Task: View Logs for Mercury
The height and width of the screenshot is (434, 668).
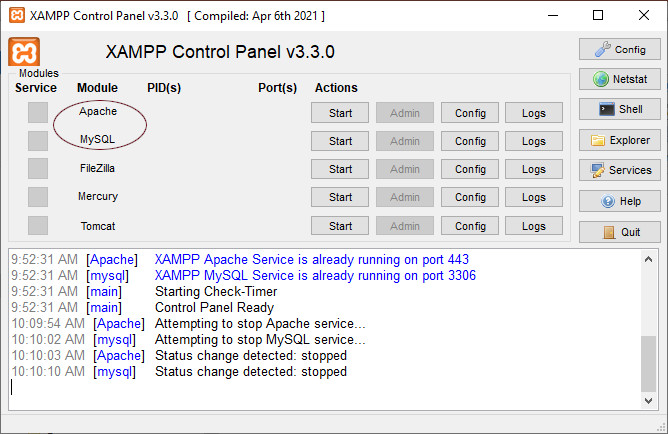Action: pyautogui.click(x=534, y=197)
